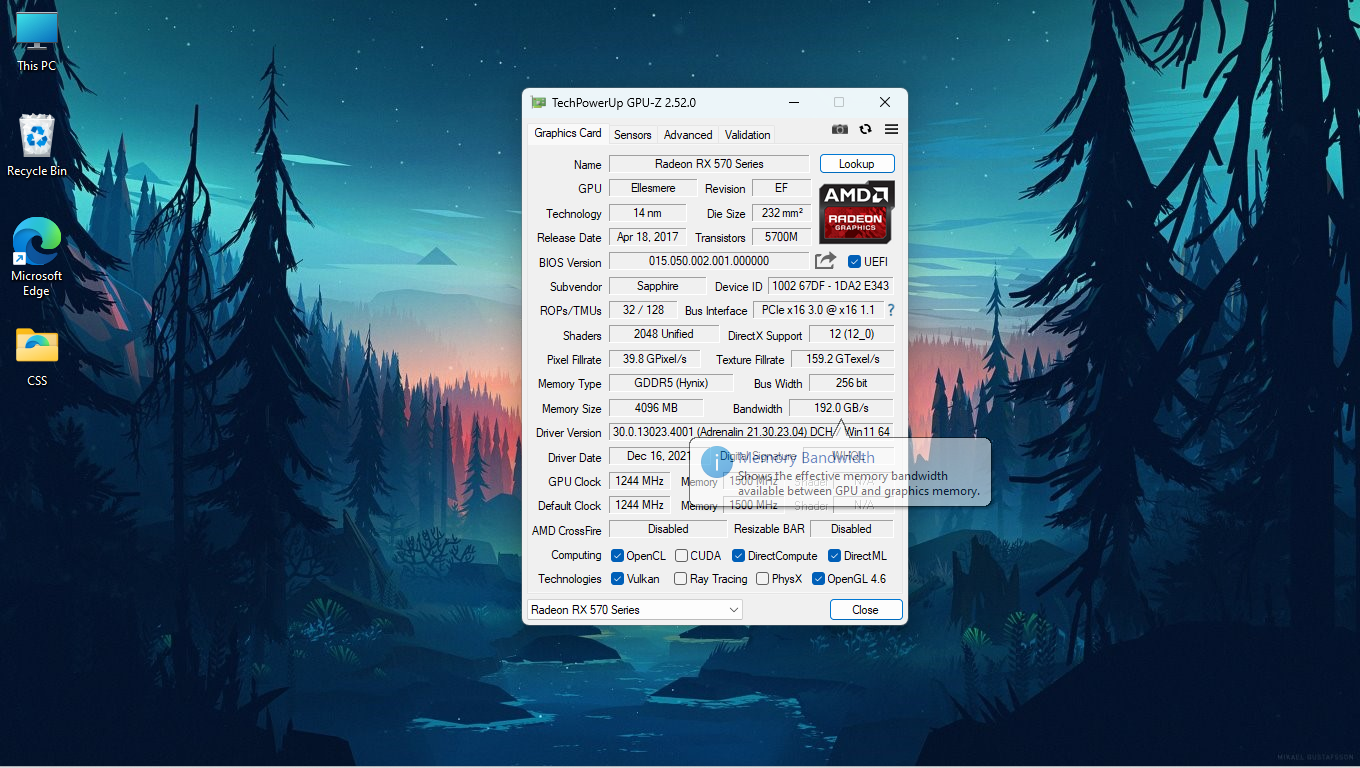Open the Validation tab

[748, 135]
